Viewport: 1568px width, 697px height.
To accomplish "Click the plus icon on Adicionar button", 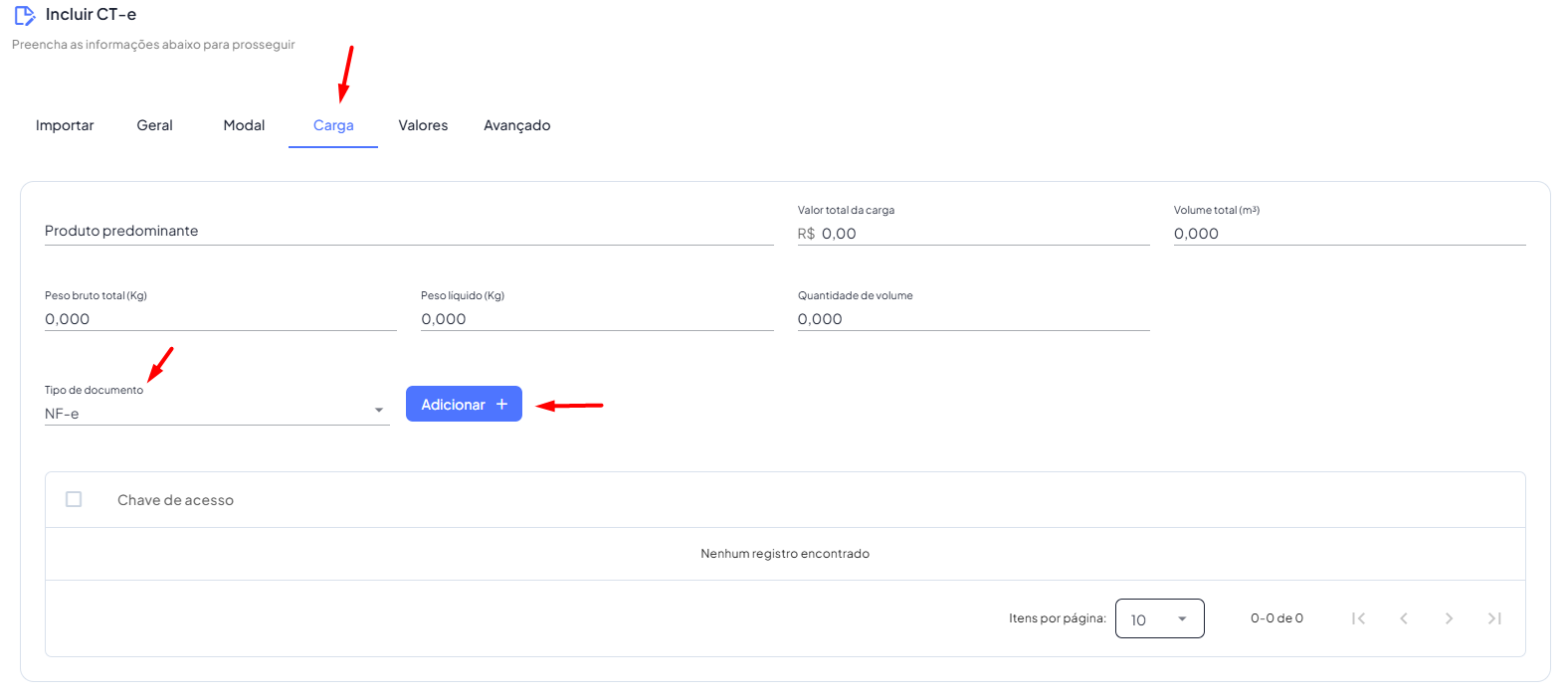I will tap(502, 405).
